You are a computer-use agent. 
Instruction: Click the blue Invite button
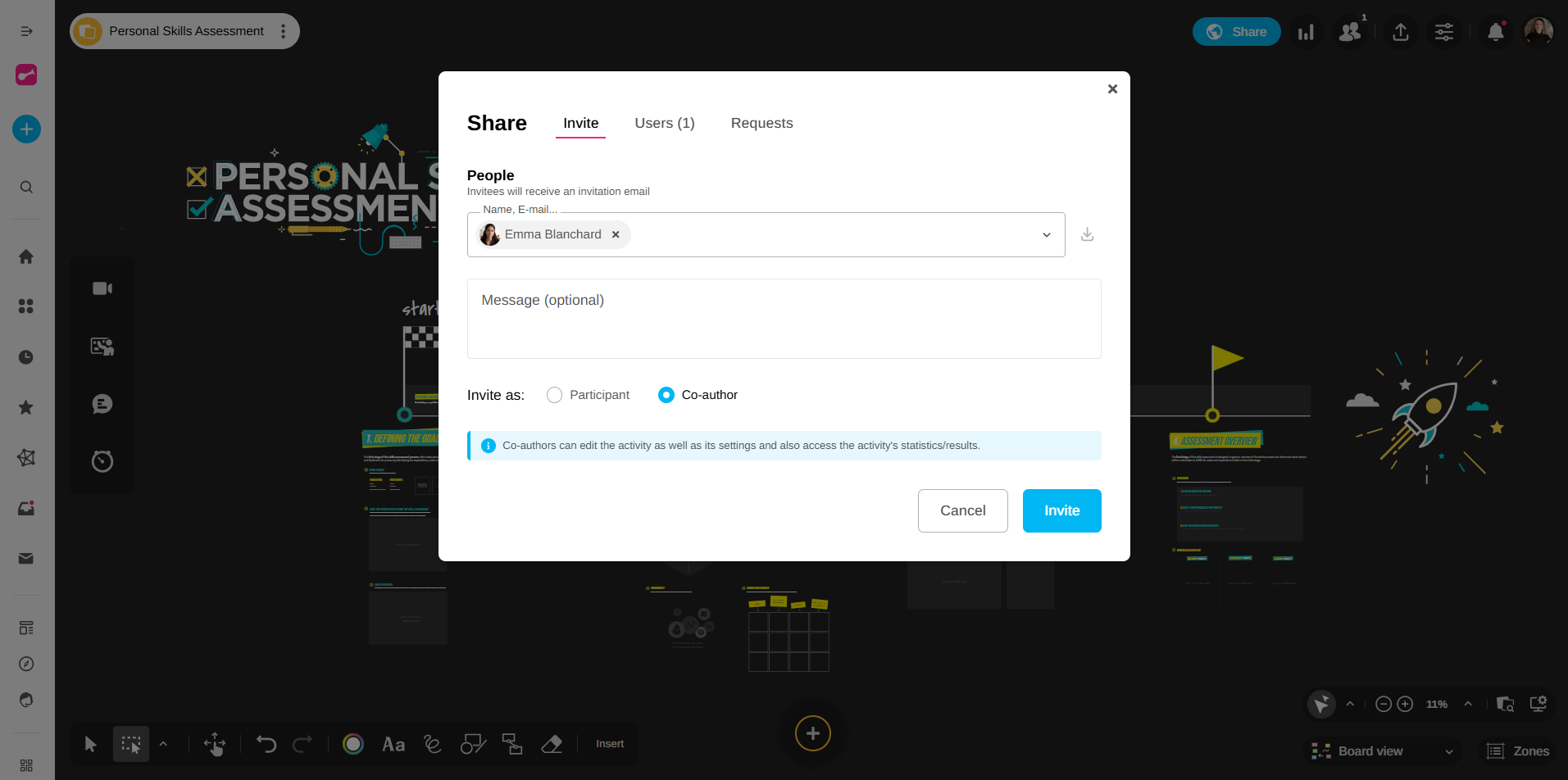[1061, 510]
